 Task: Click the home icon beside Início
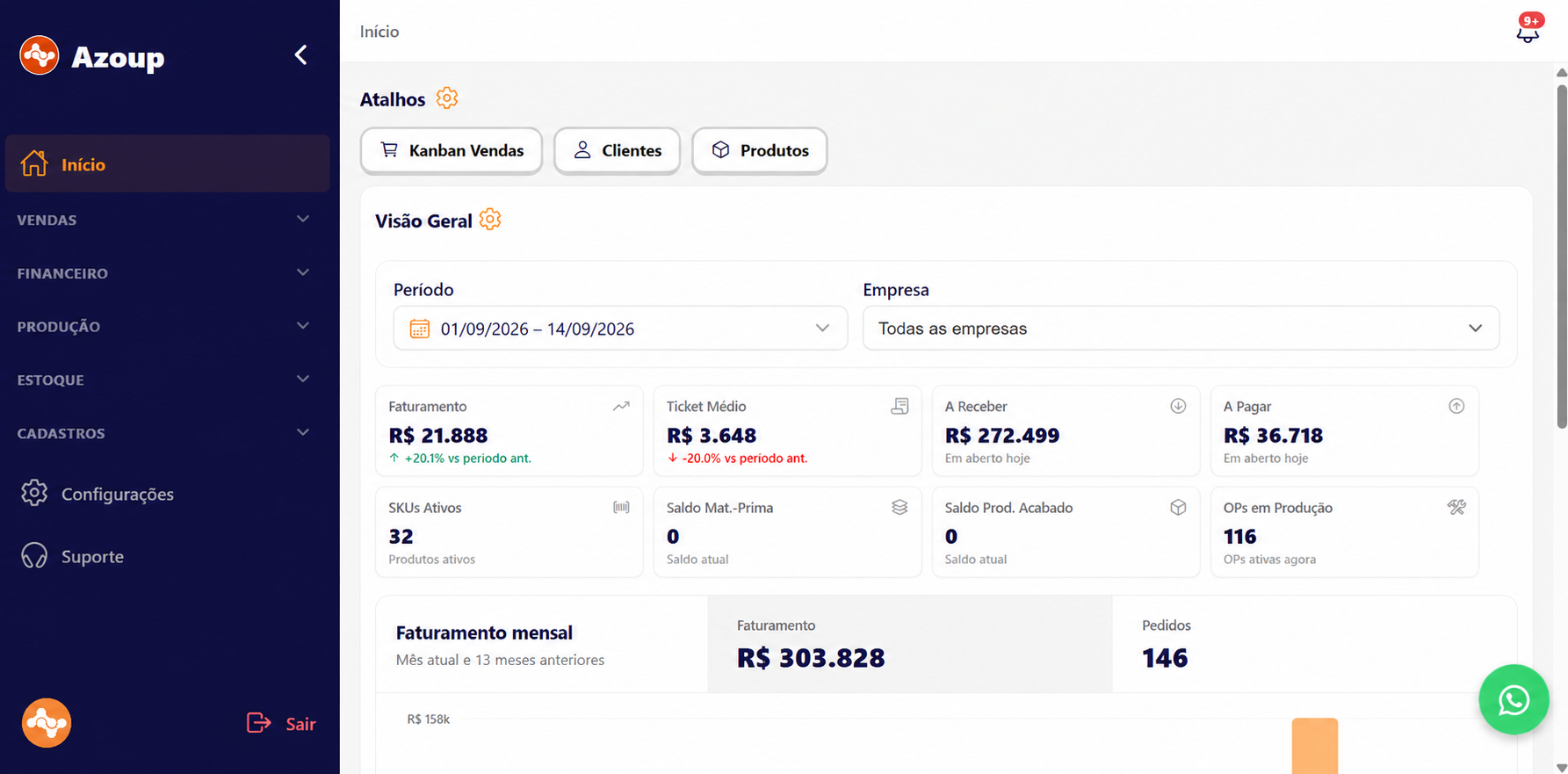point(34,163)
